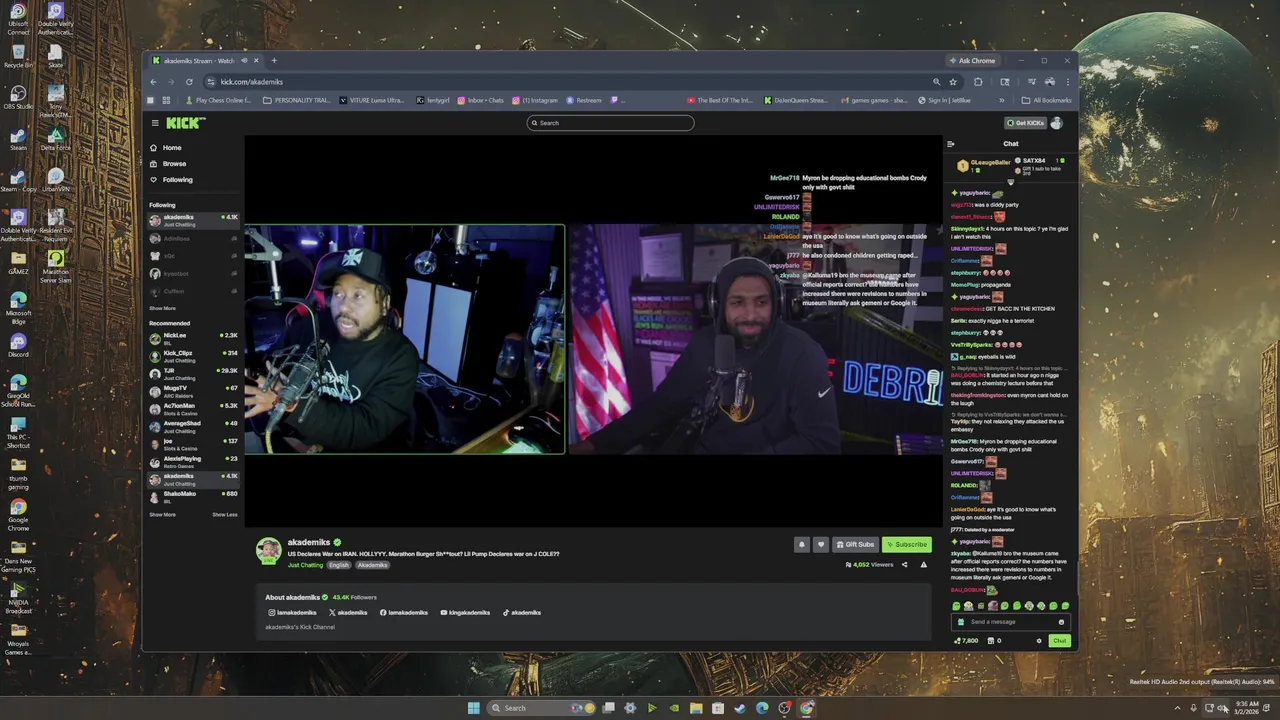Open akademiks TikTok link

(521, 613)
